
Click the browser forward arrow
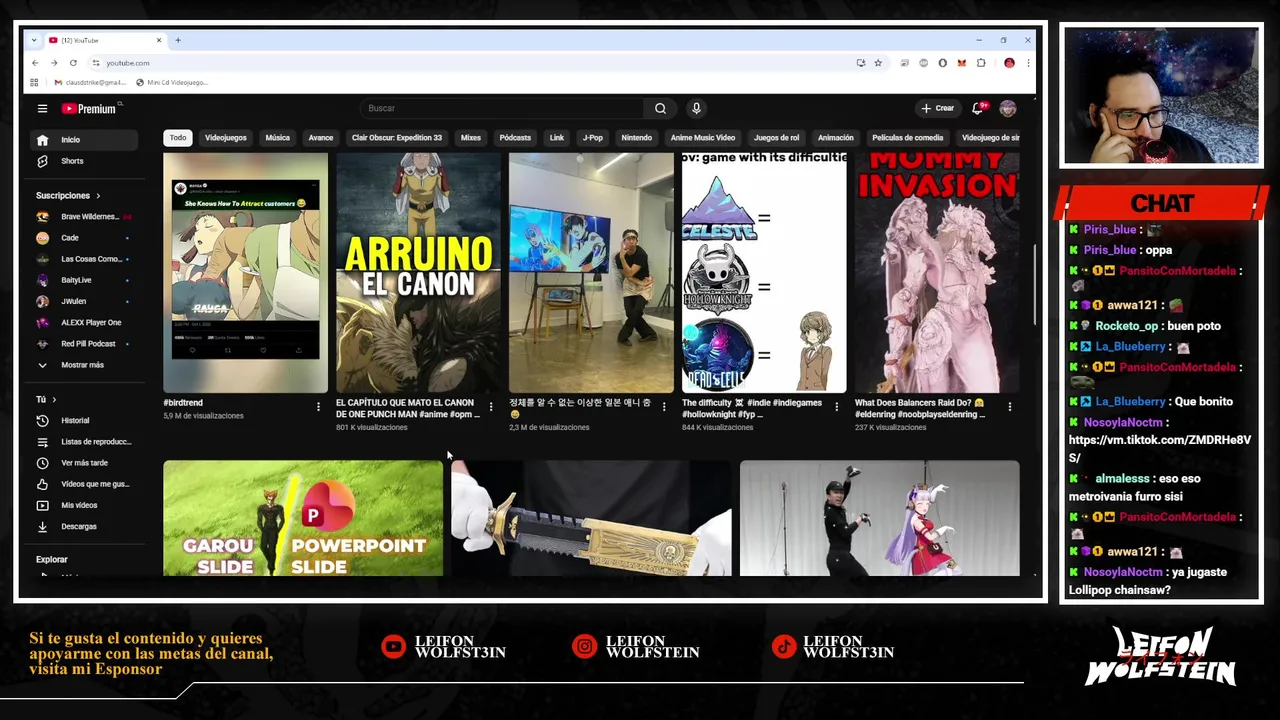[x=54, y=63]
